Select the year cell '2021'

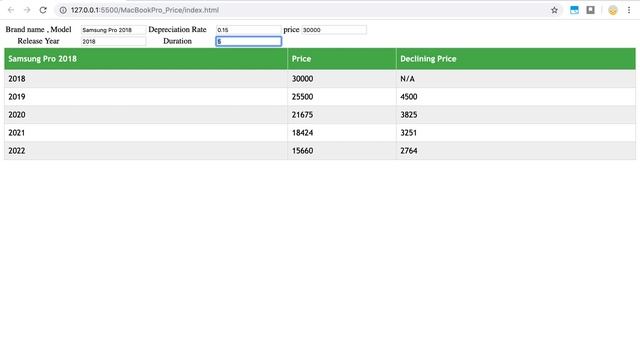146,133
